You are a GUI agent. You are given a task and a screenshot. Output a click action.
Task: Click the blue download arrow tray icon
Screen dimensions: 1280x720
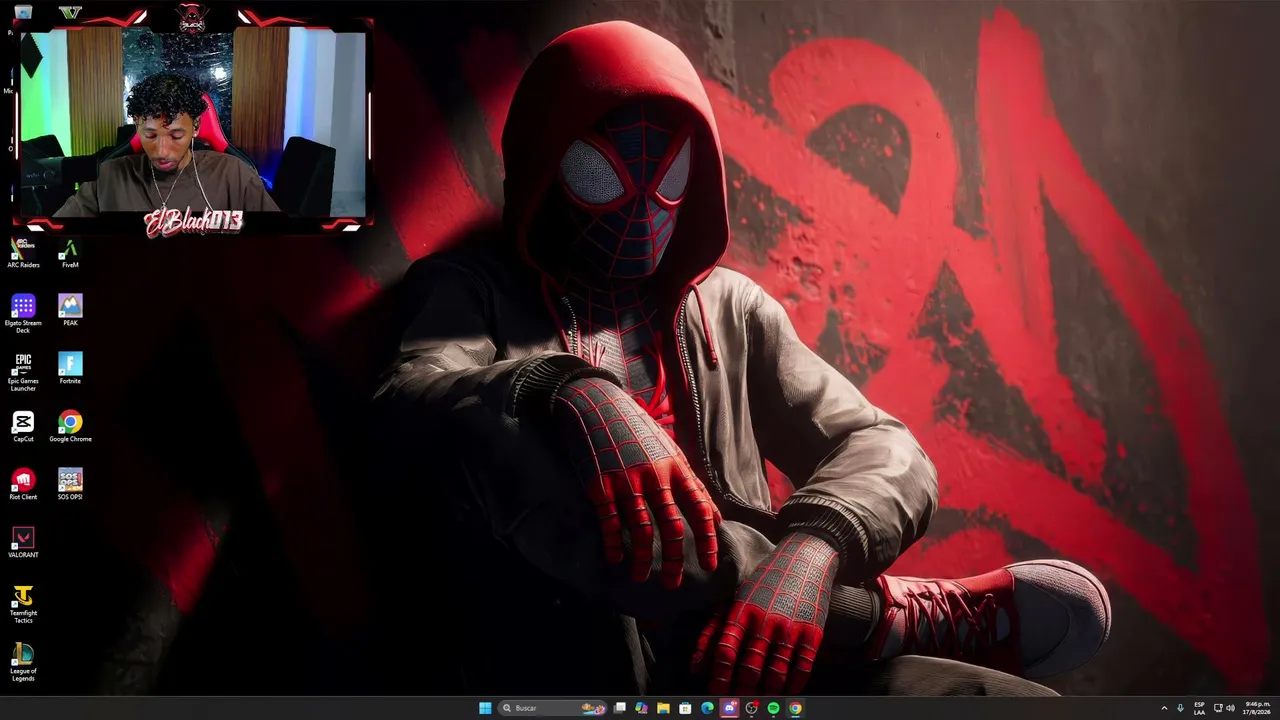[x=1180, y=708]
